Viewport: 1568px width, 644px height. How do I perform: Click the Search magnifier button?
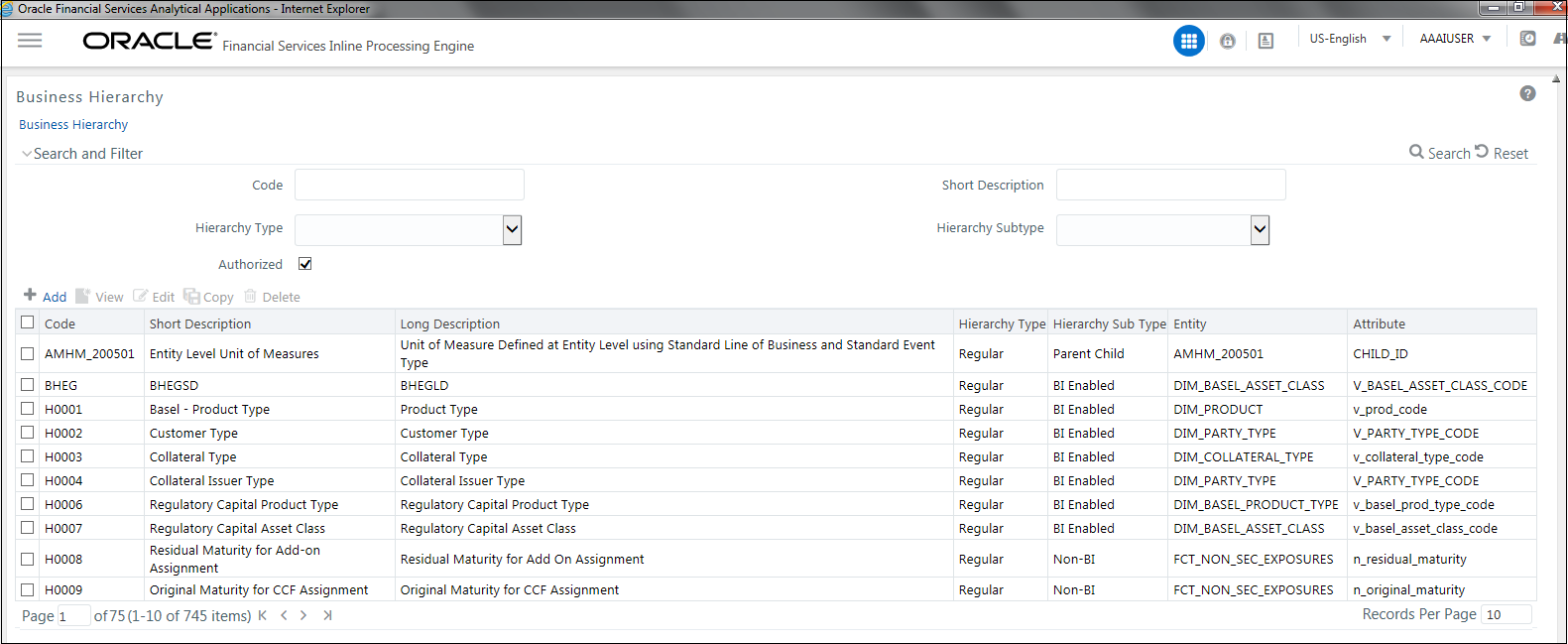coord(1440,153)
